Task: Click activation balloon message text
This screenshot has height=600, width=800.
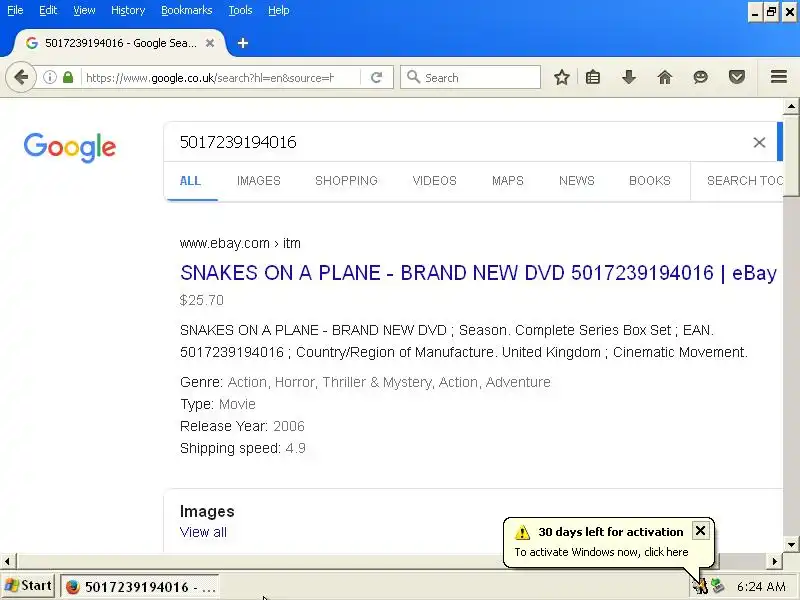Action: (x=601, y=552)
